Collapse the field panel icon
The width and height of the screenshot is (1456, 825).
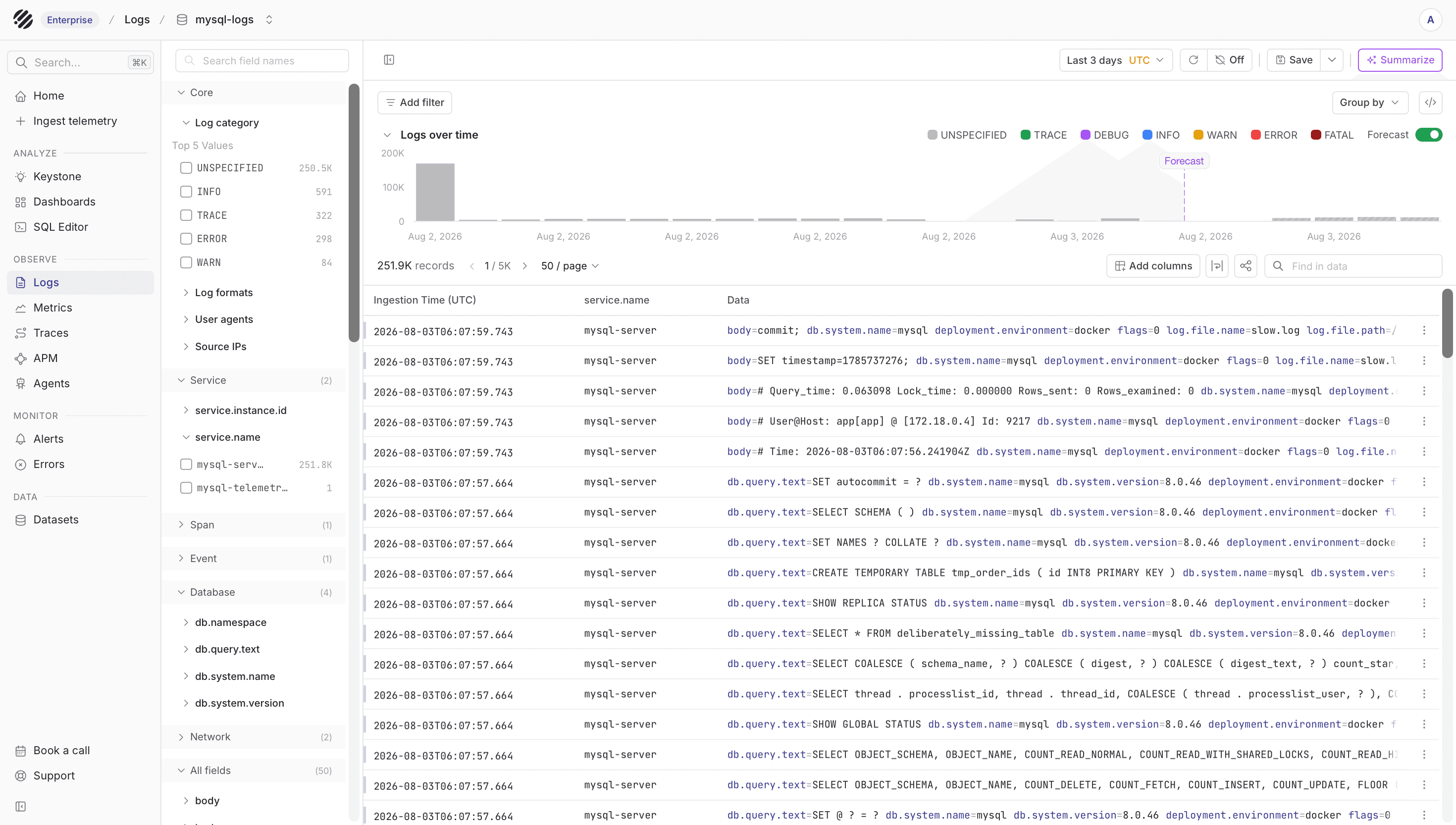coord(389,60)
